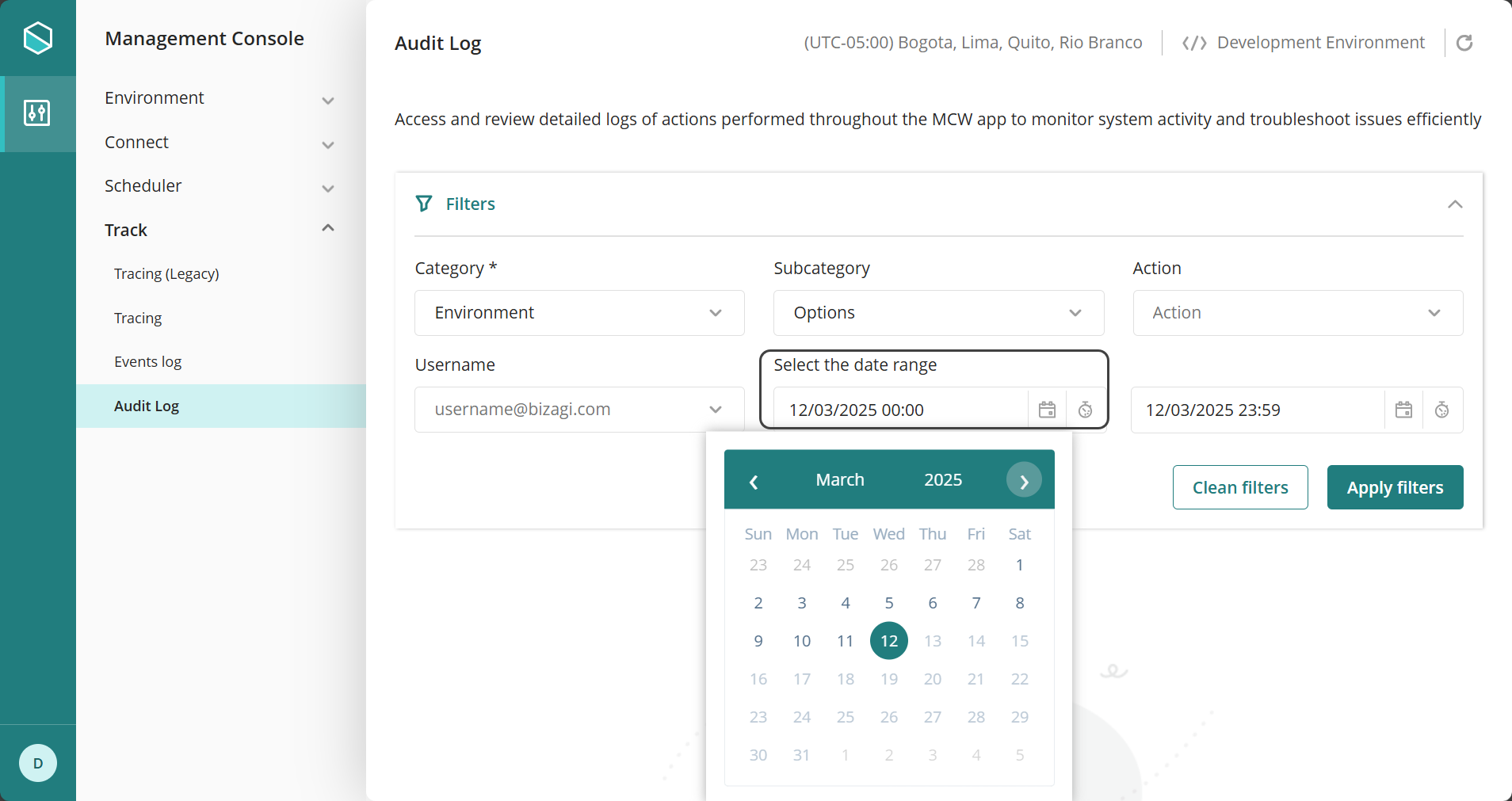Screen dimensions: 1512x801
Task: Go to next month in calendar
Action: coord(1024,480)
